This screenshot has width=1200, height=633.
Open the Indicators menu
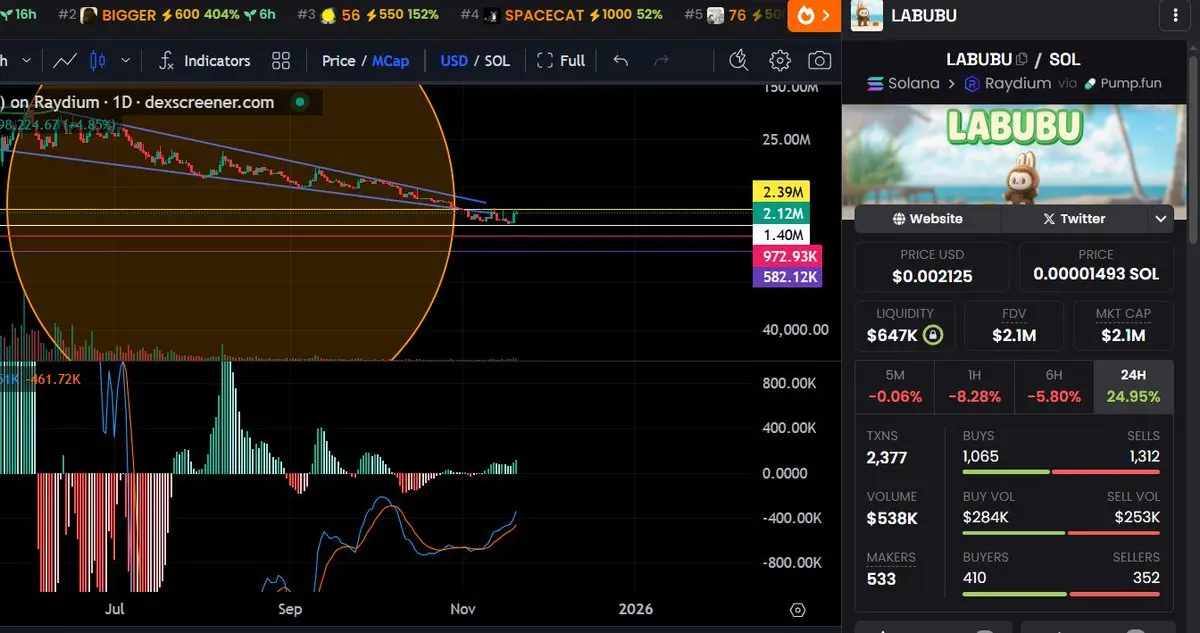click(204, 61)
